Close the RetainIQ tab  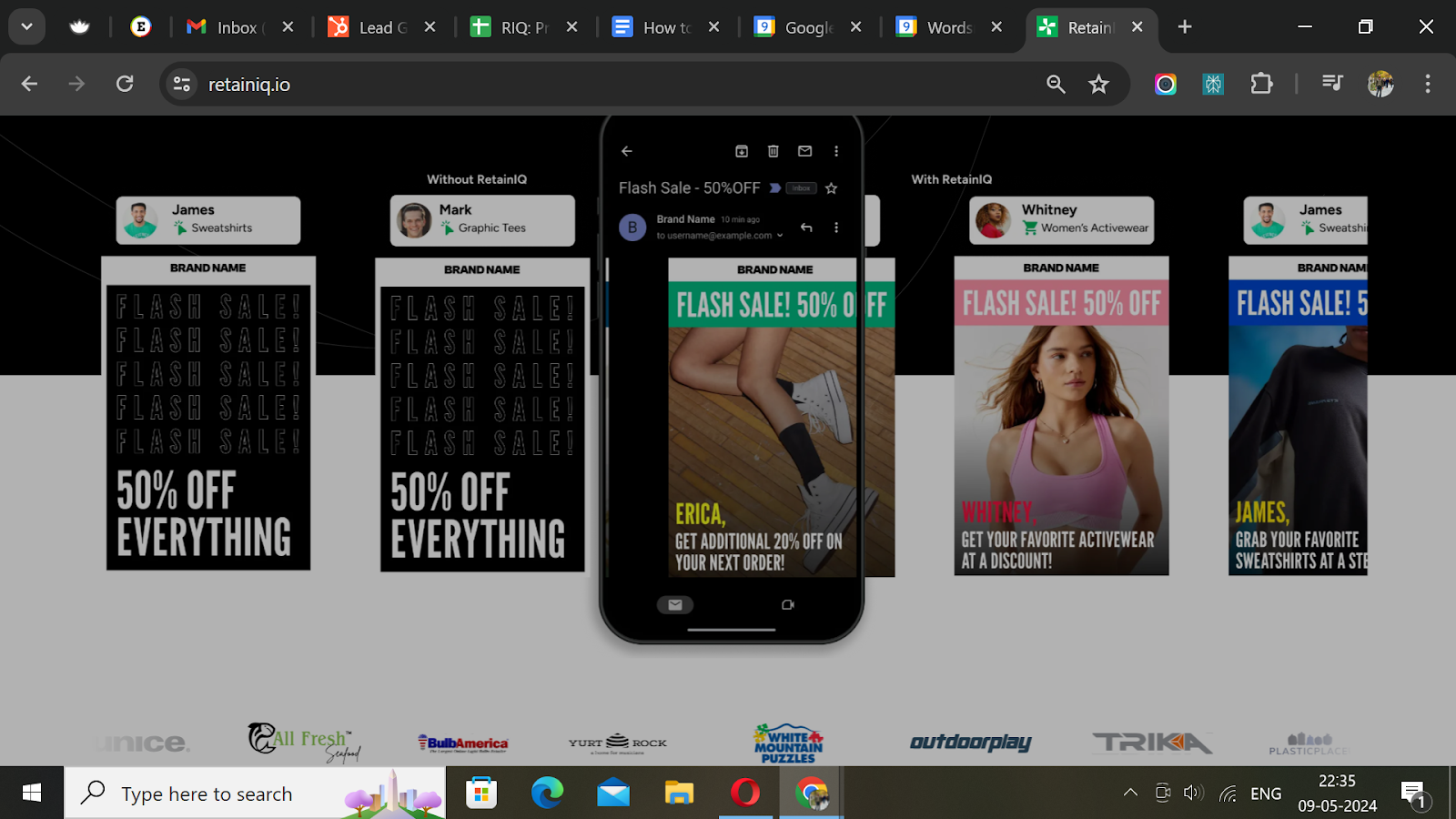click(1137, 27)
